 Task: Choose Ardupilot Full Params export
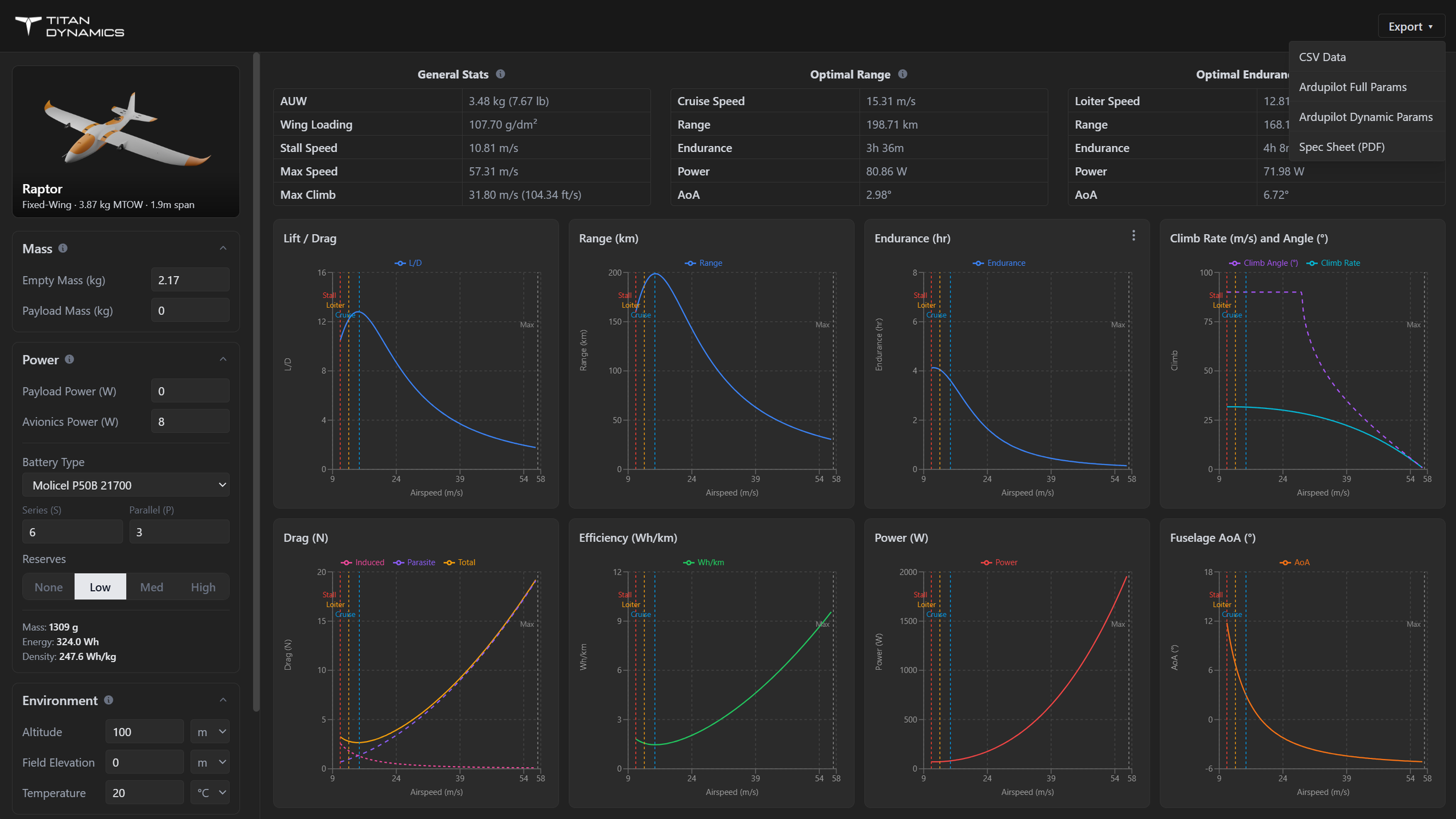click(1367, 87)
